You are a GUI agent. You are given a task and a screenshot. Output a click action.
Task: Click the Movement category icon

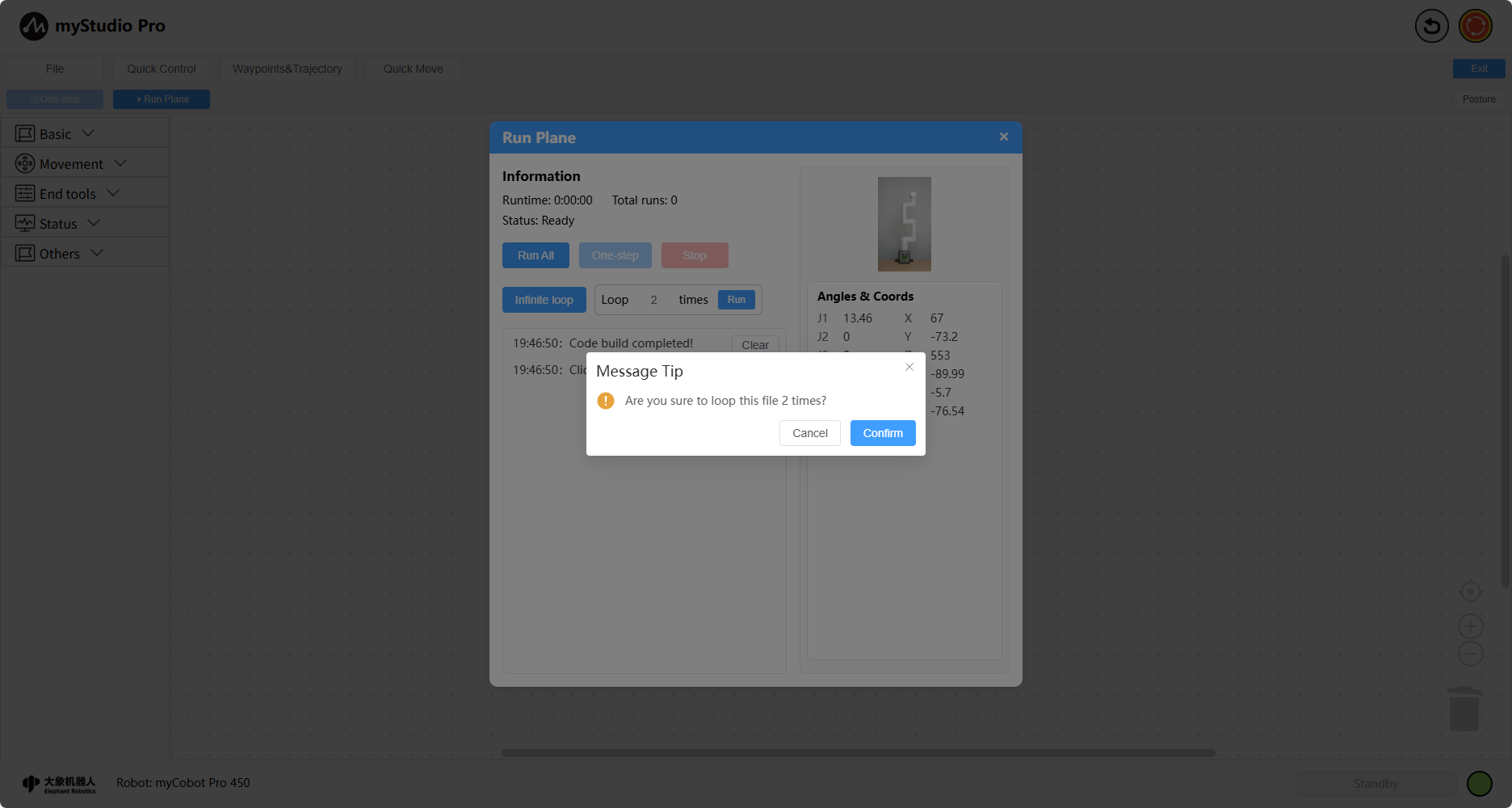click(x=25, y=164)
